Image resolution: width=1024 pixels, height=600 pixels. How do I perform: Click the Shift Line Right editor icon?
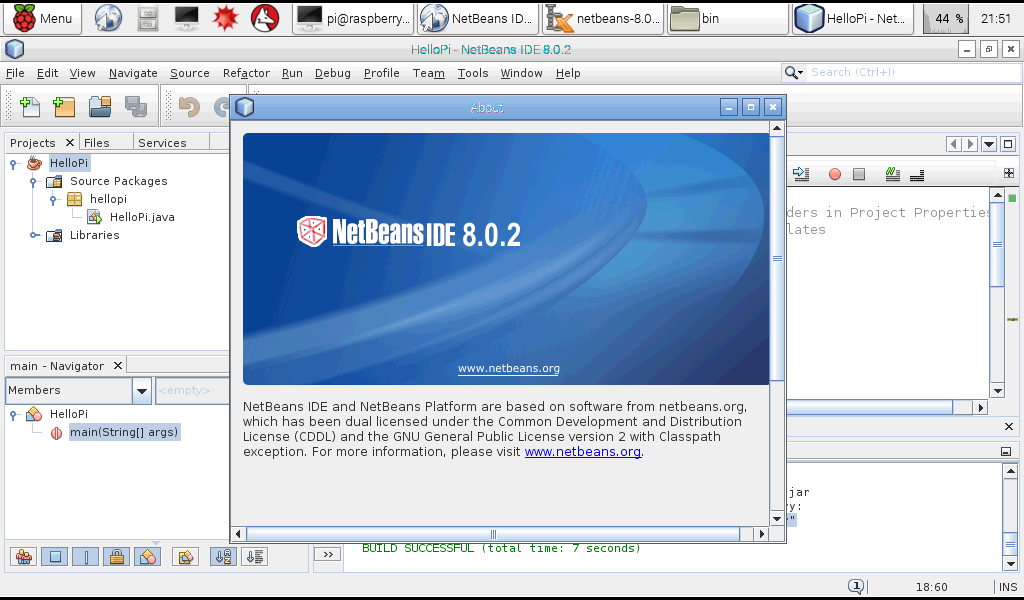point(801,174)
